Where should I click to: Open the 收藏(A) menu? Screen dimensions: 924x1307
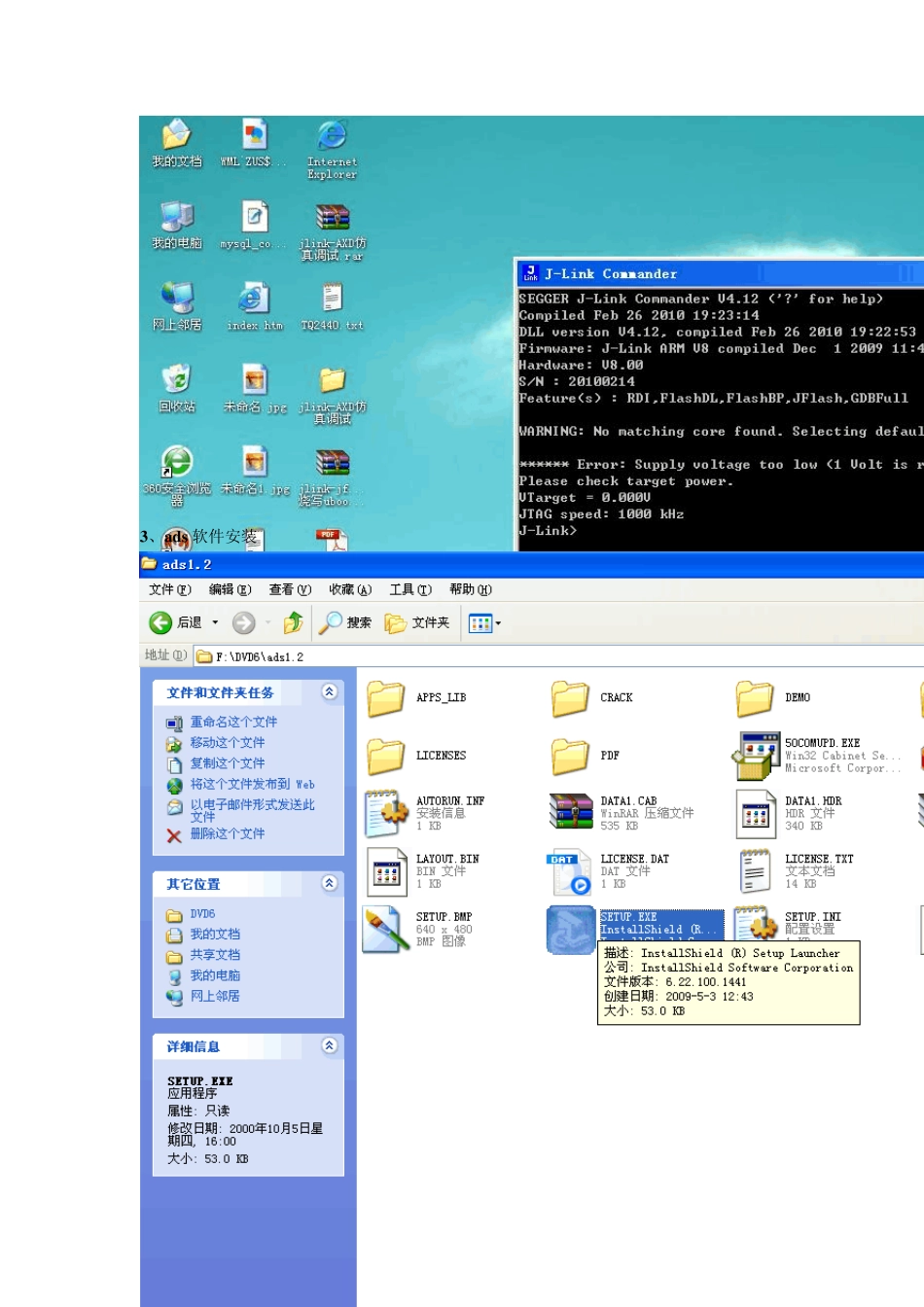point(350,589)
